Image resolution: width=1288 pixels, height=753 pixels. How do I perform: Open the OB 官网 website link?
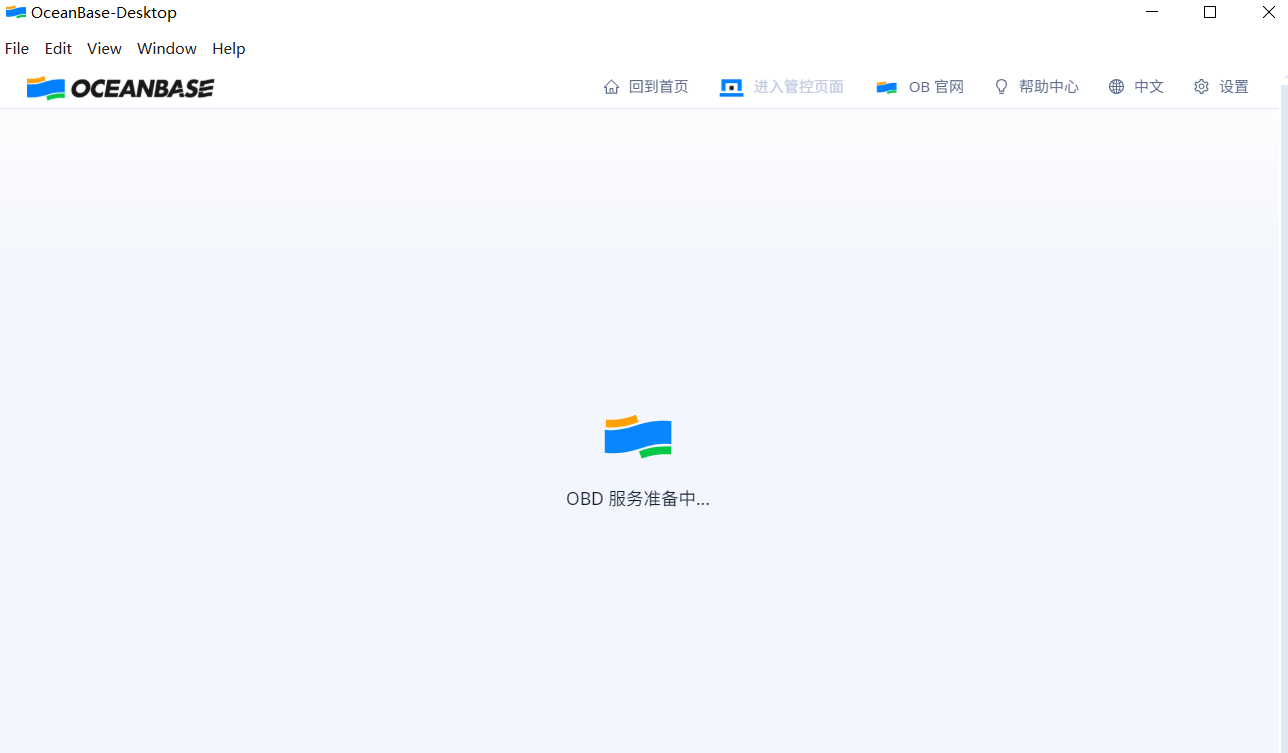(x=932, y=86)
